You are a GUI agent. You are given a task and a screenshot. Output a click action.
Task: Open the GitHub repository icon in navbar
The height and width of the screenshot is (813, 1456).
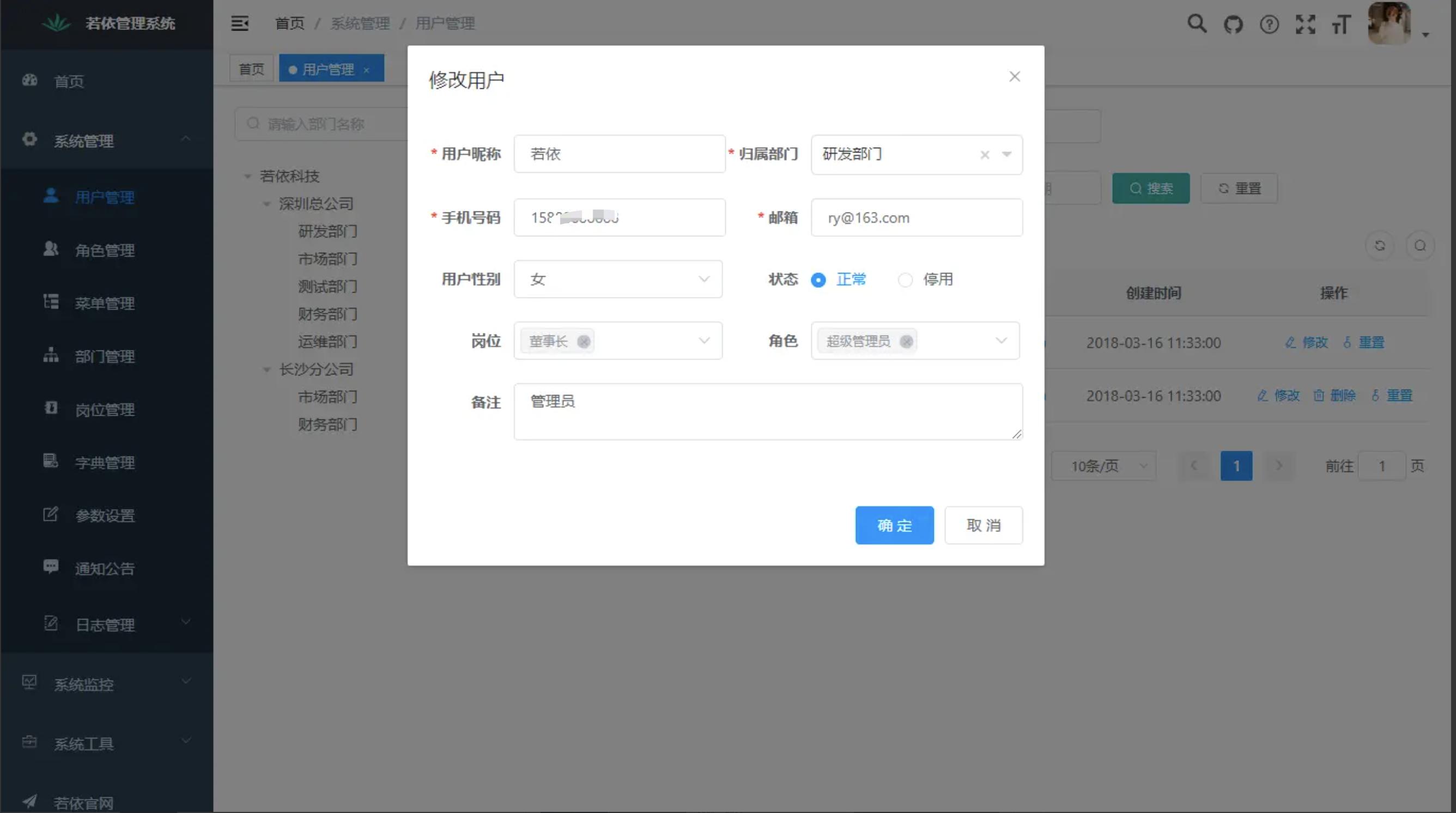coord(1233,24)
